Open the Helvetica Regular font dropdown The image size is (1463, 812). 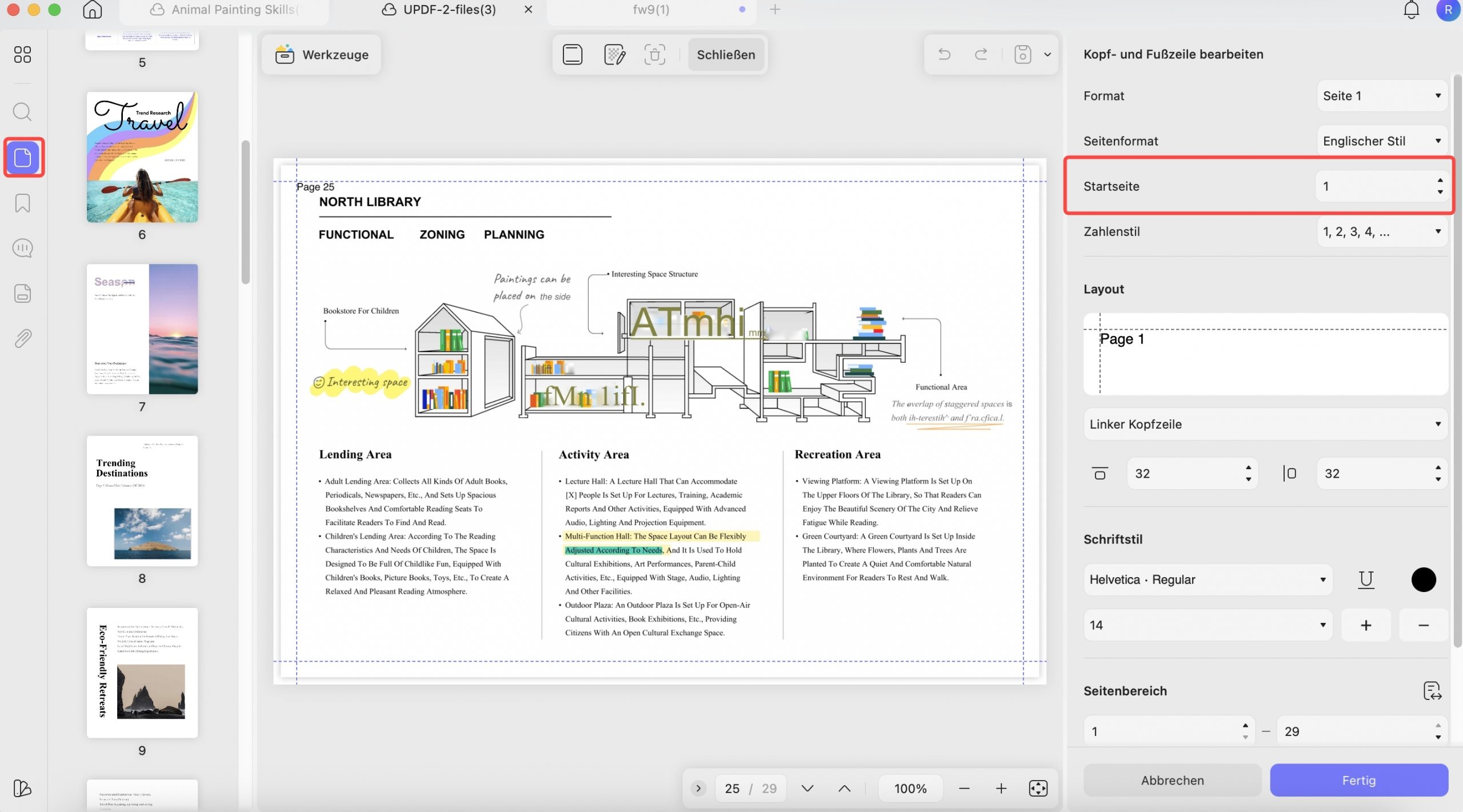pos(1208,579)
